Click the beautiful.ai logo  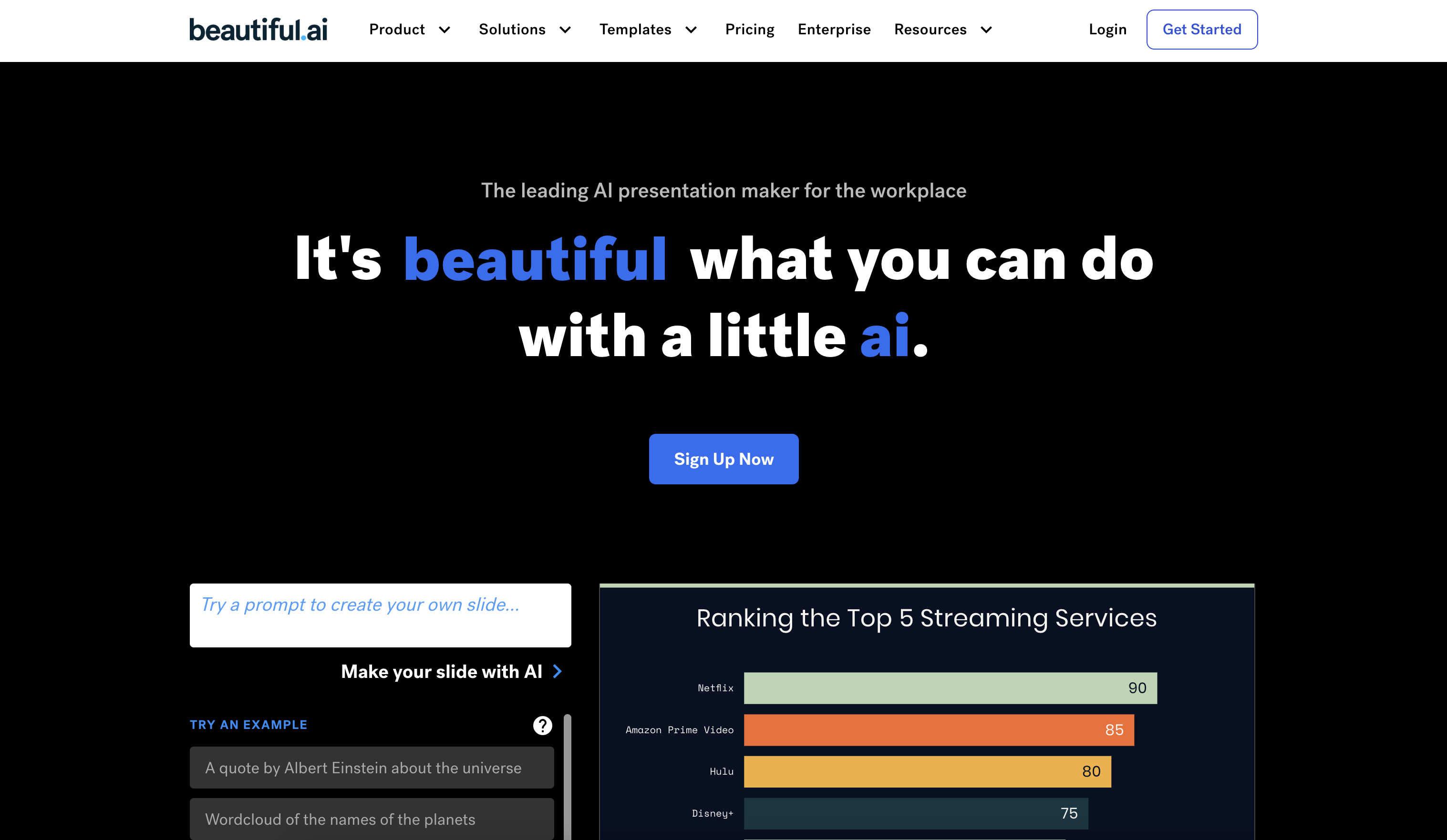click(x=258, y=29)
